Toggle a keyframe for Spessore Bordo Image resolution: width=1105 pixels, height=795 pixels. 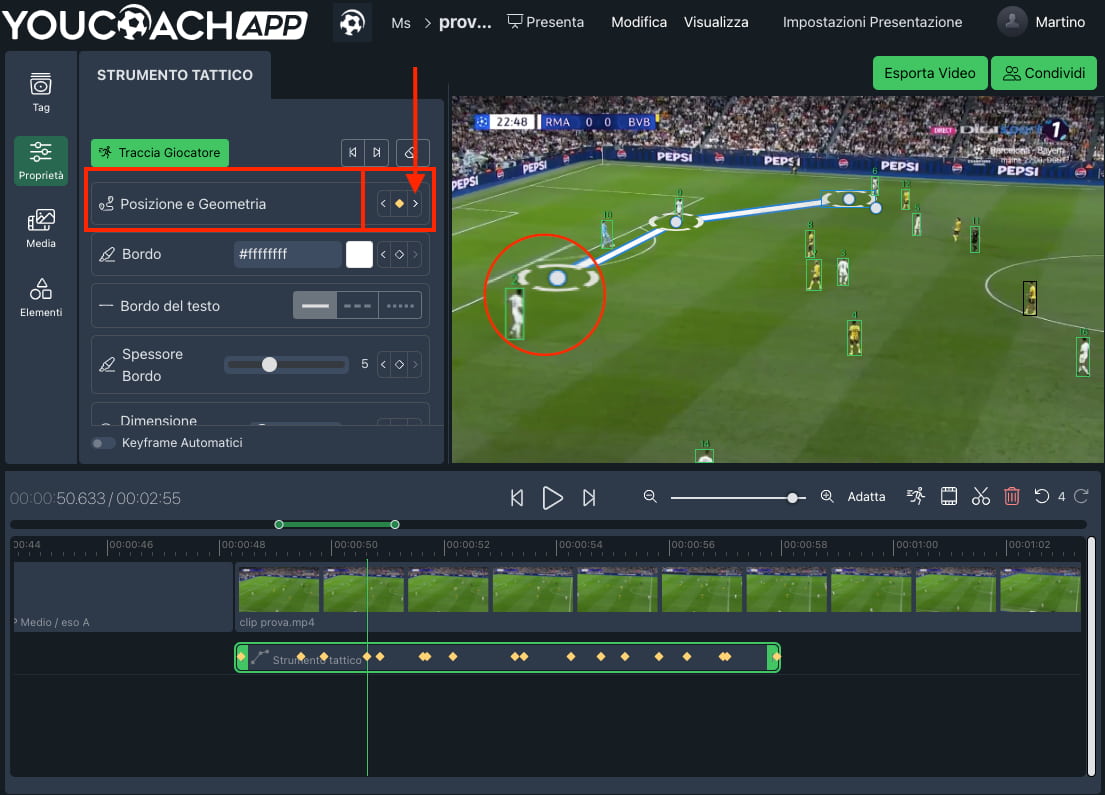click(399, 364)
